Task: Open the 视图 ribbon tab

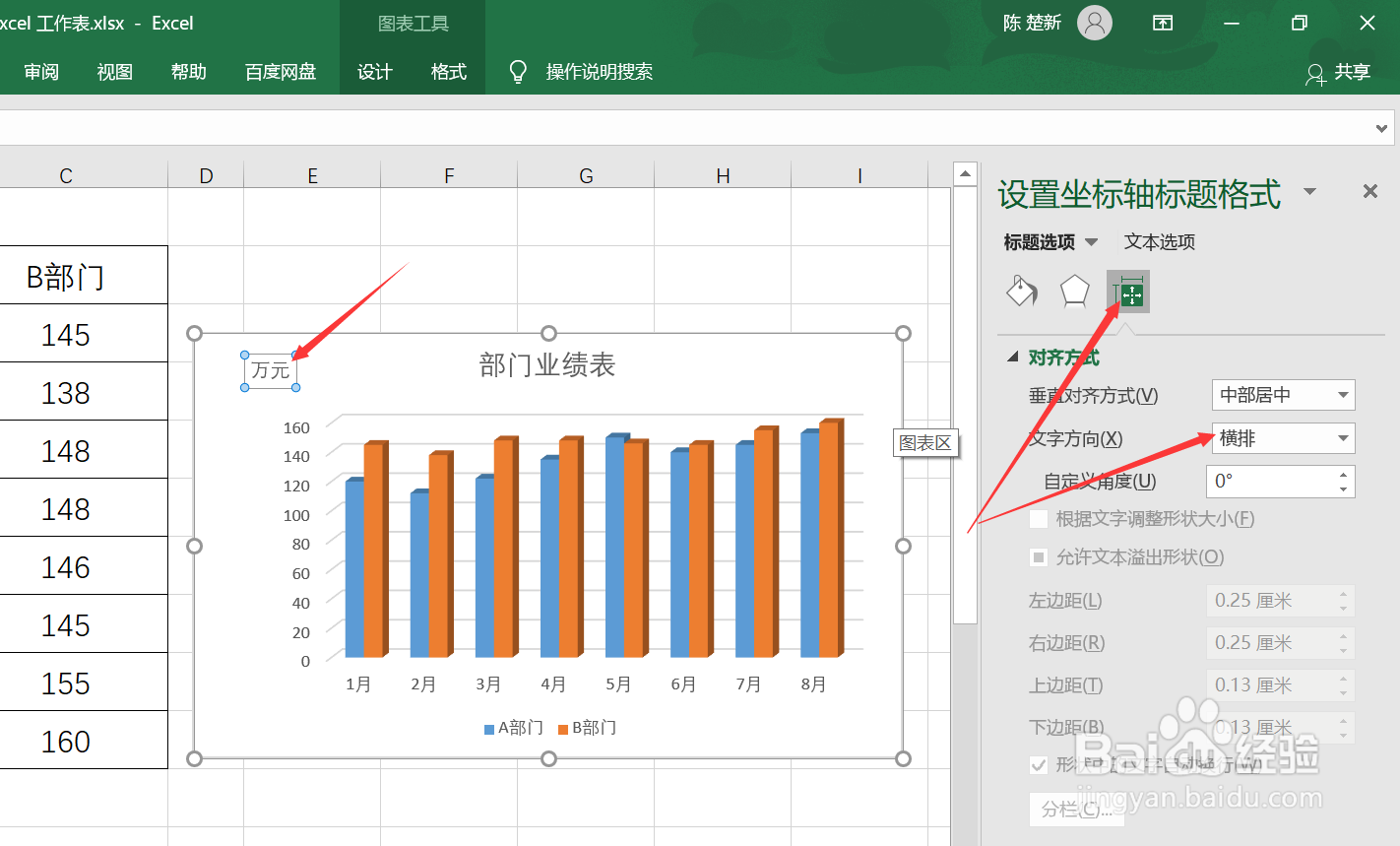Action: [115, 72]
